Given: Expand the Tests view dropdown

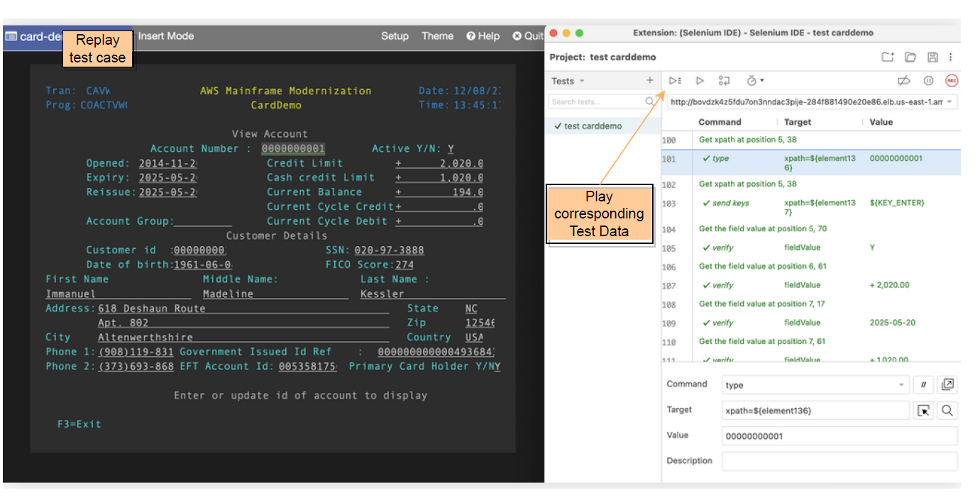Looking at the screenshot, I should tap(568, 80).
